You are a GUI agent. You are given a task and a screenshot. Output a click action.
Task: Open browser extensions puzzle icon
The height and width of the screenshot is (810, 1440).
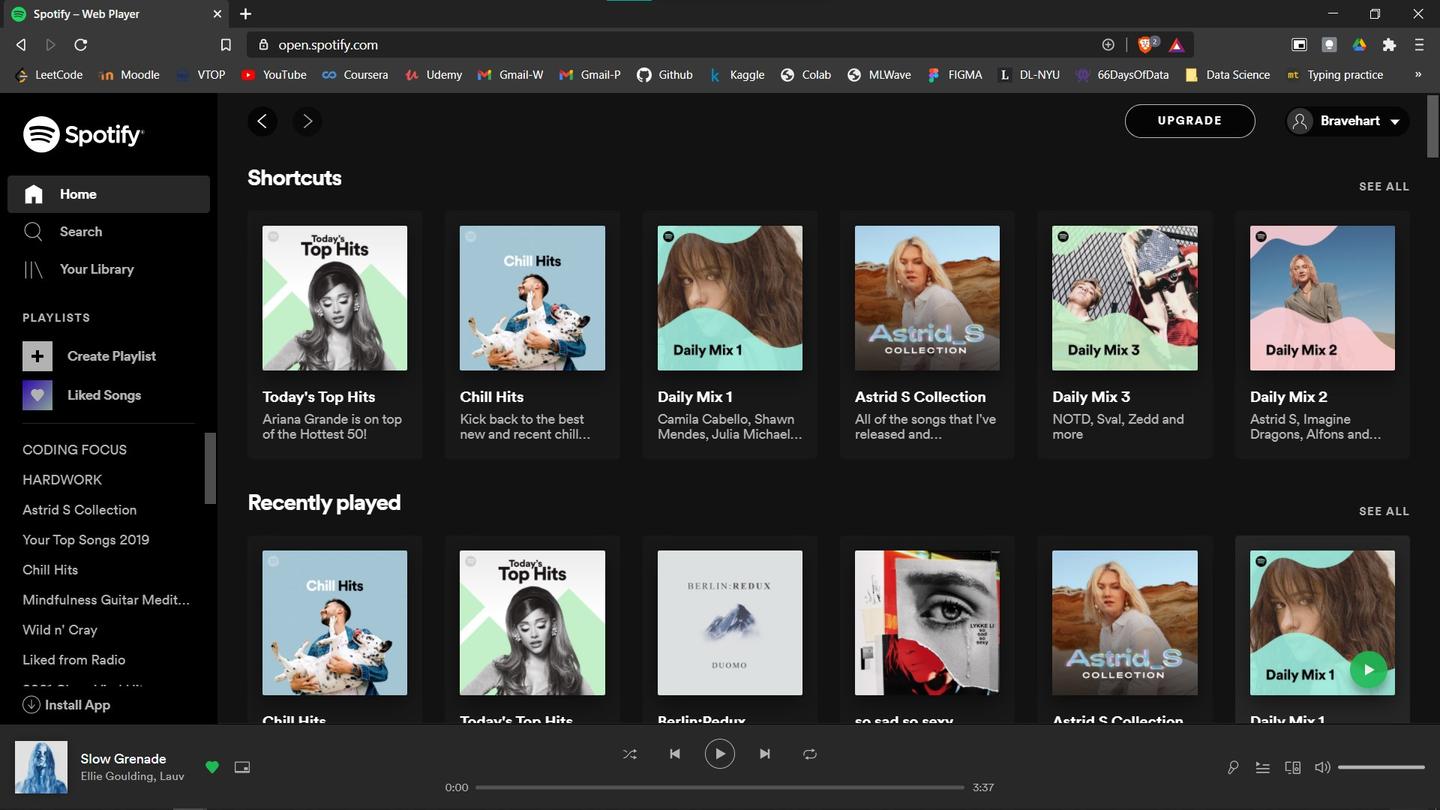click(x=1389, y=45)
